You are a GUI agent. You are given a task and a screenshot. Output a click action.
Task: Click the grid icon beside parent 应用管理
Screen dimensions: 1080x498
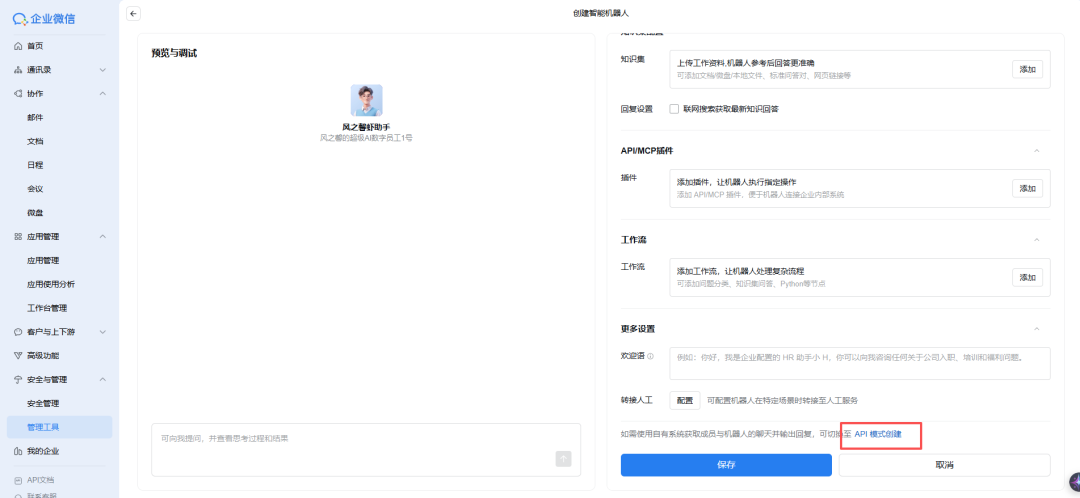tap(18, 236)
